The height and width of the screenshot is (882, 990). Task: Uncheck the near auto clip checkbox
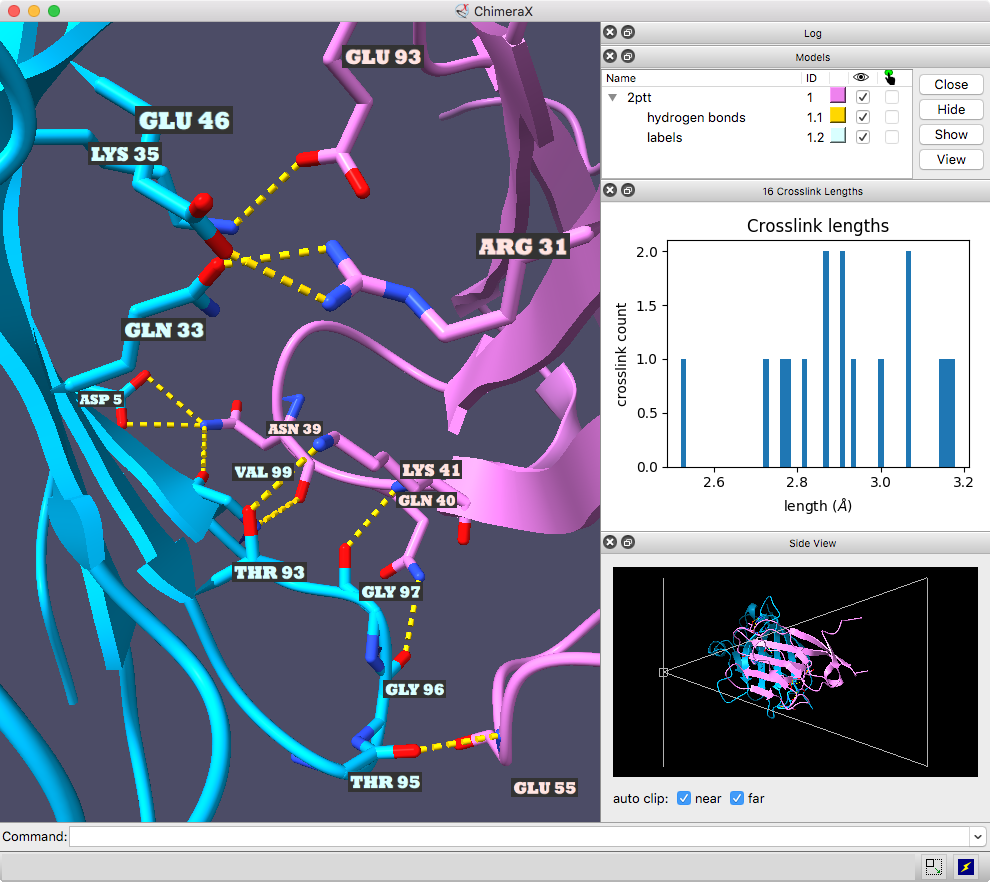click(x=684, y=798)
